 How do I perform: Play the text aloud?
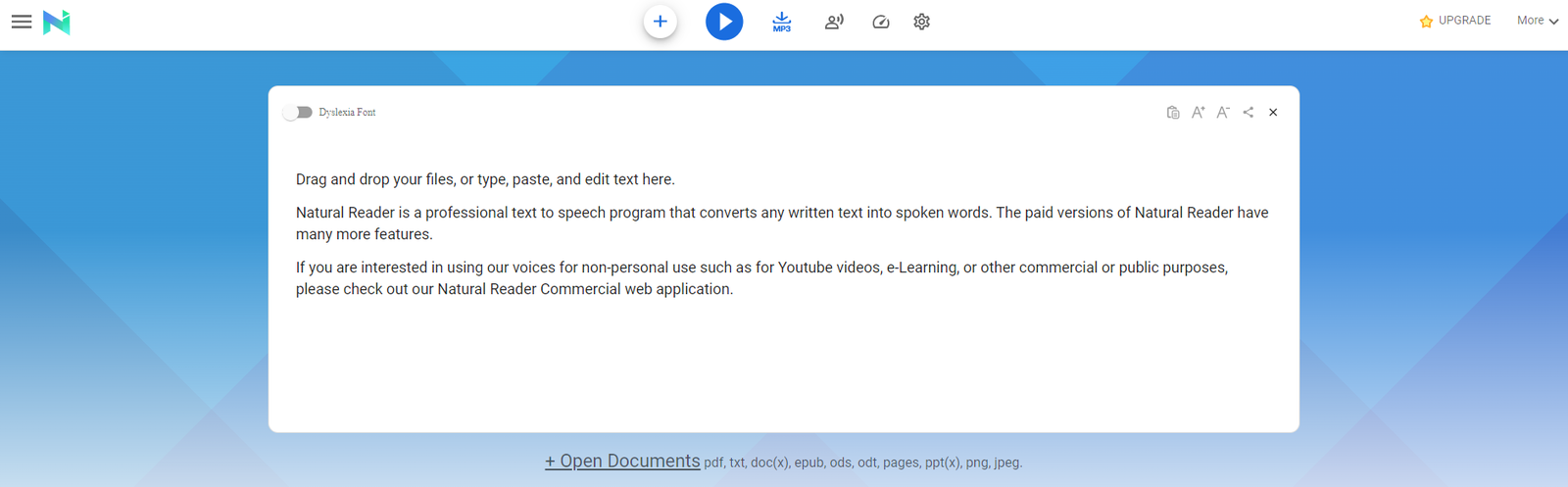click(x=724, y=22)
